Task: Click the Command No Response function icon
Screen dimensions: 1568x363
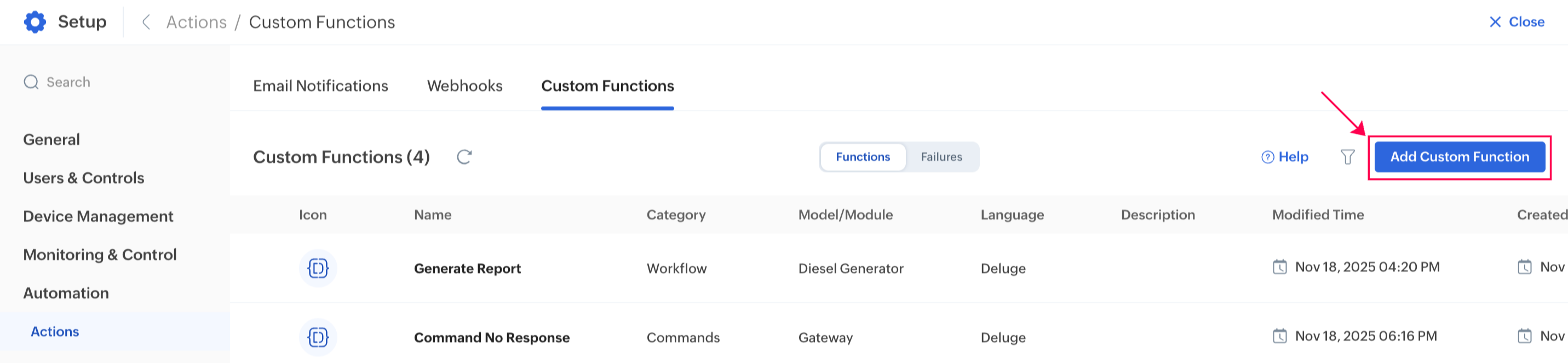Action: coord(318,337)
